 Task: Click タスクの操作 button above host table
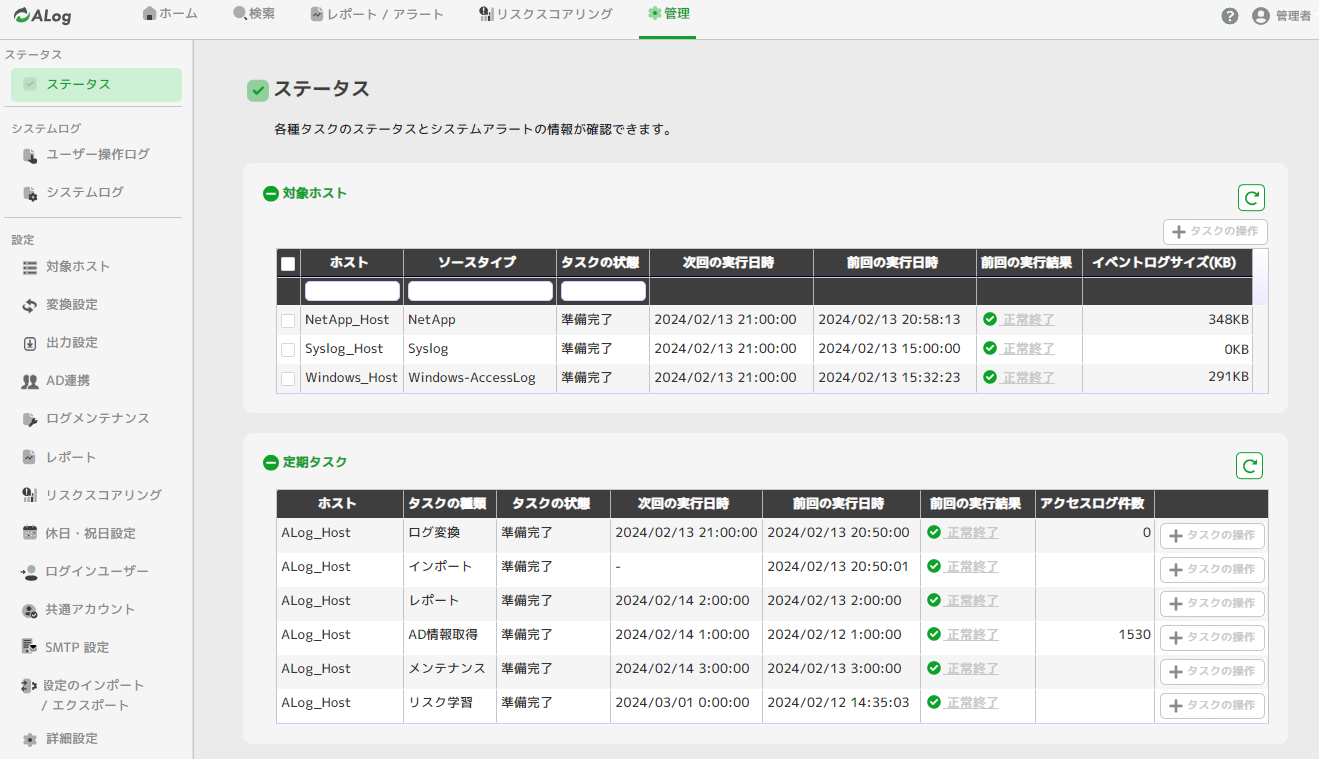pyautogui.click(x=1215, y=232)
